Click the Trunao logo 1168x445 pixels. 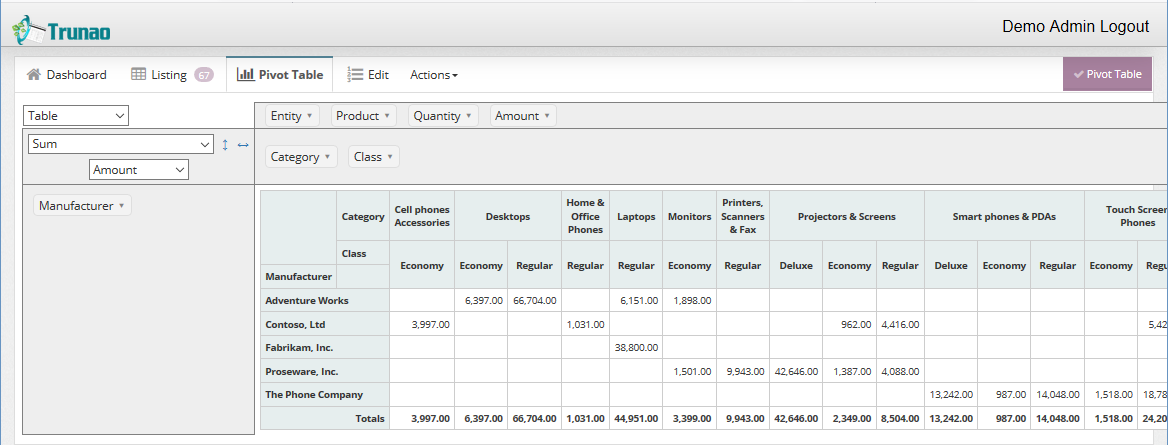[61, 30]
